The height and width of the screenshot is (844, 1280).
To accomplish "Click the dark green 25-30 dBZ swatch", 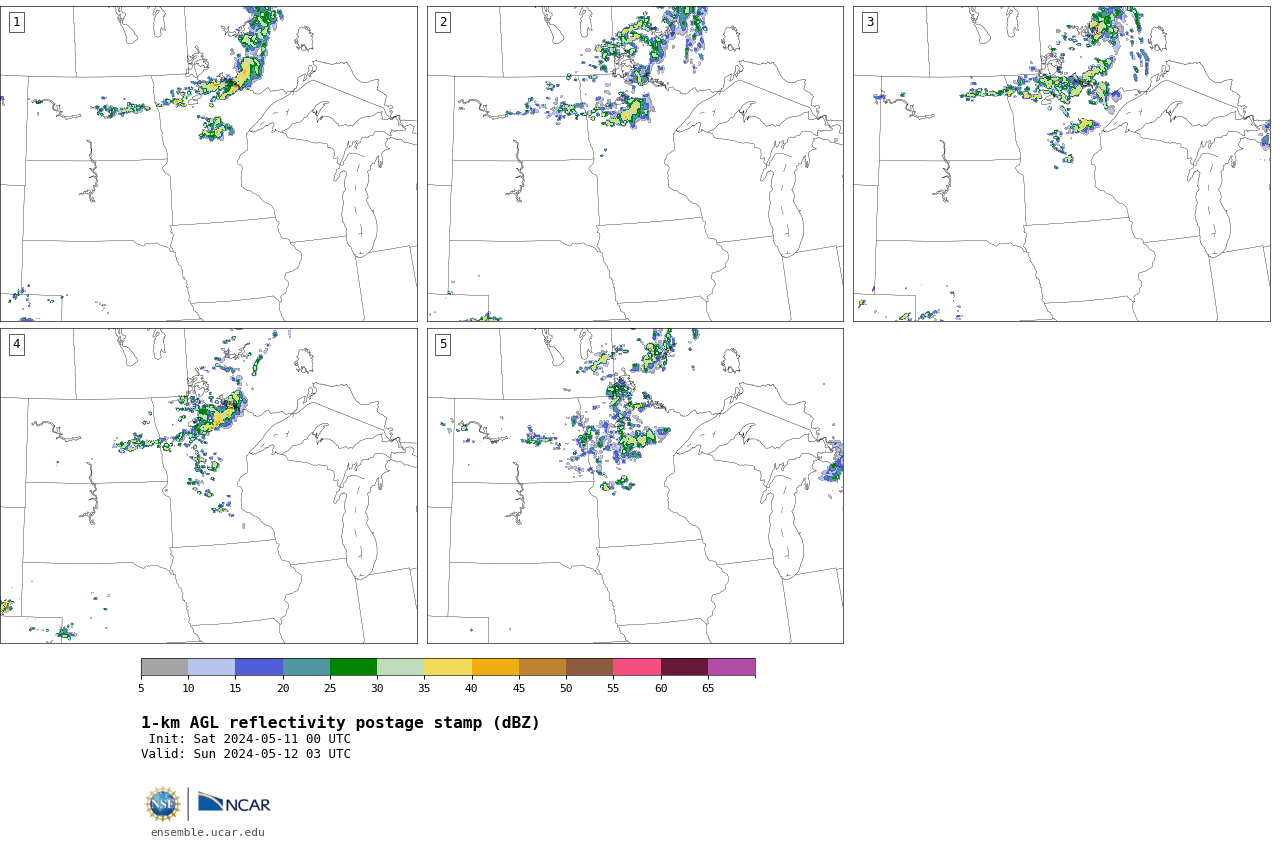I will point(353,667).
